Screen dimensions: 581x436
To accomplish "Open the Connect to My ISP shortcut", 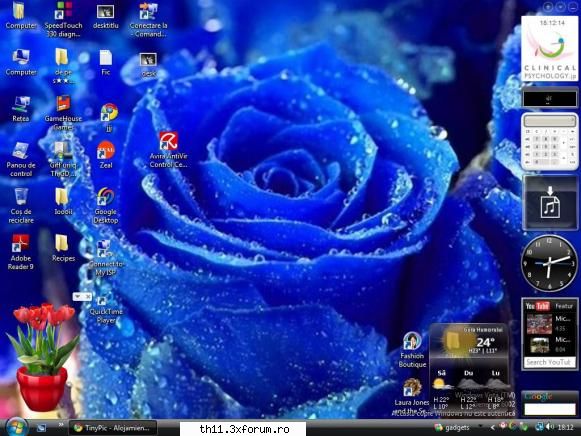I will coord(106,258).
